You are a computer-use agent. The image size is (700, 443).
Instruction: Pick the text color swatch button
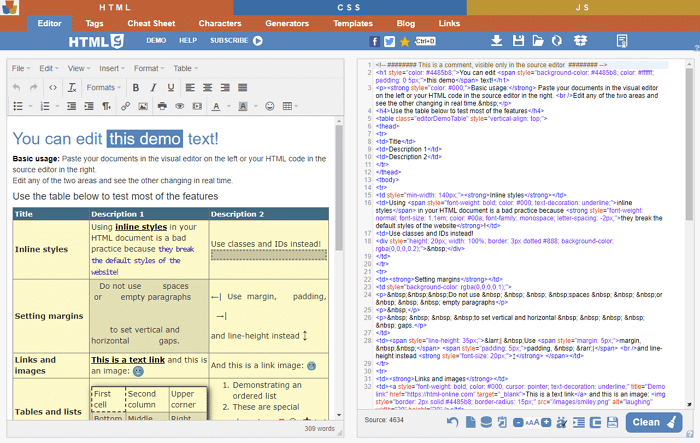coord(216,106)
